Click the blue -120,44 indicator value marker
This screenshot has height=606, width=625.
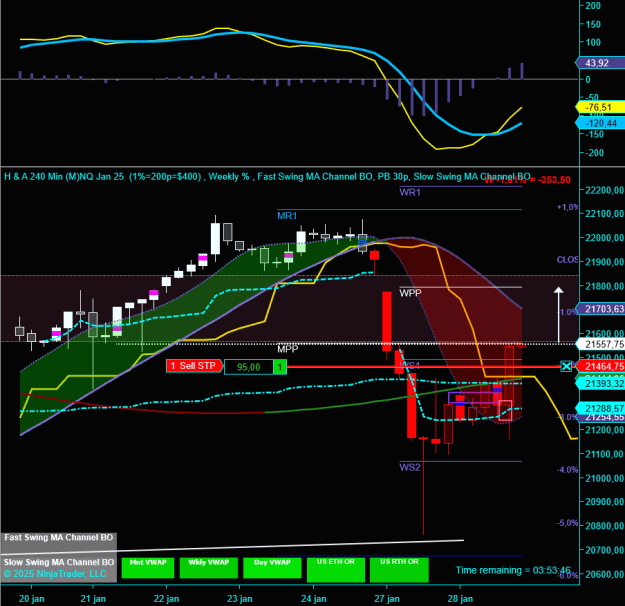(600, 123)
